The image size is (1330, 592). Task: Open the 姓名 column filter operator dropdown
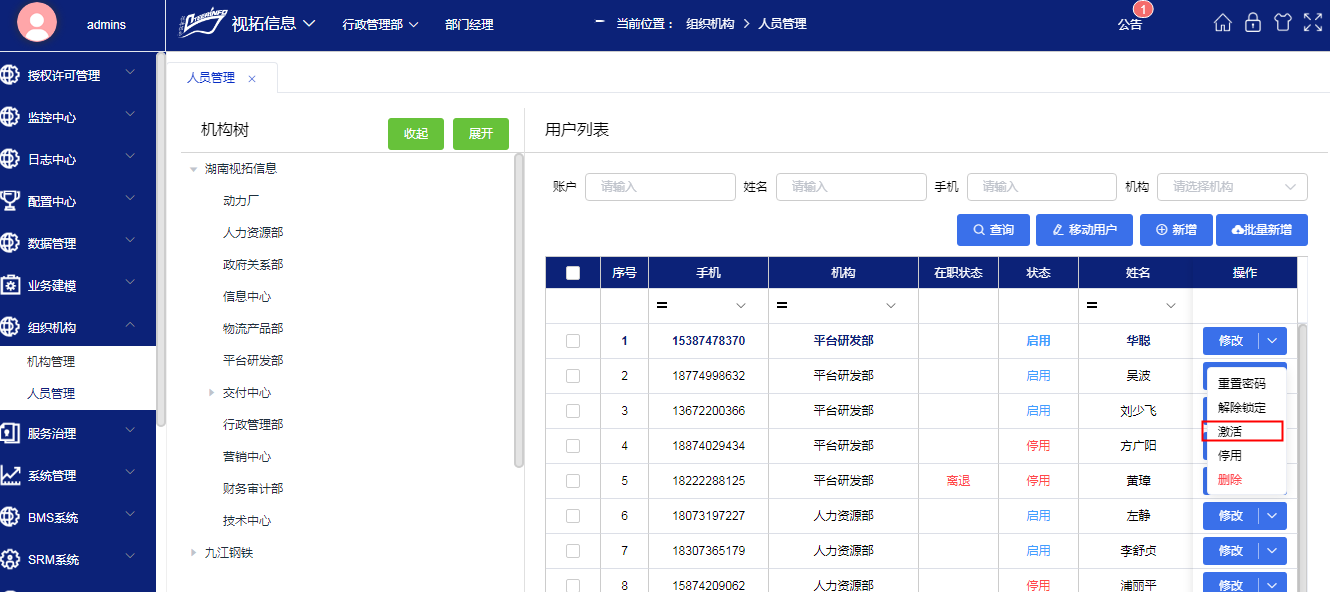1171,305
